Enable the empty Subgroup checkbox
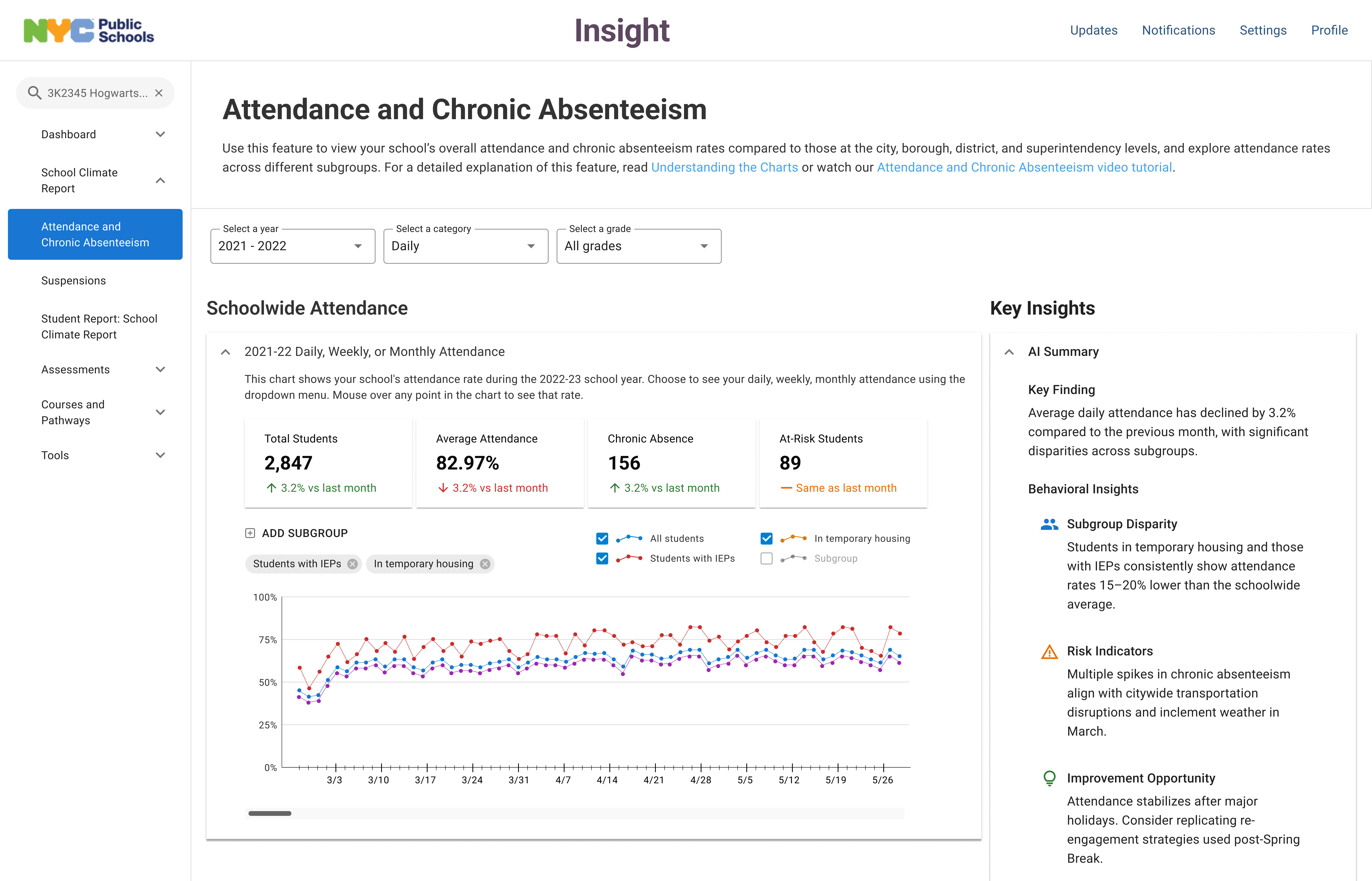The image size is (1372, 881). [767, 558]
